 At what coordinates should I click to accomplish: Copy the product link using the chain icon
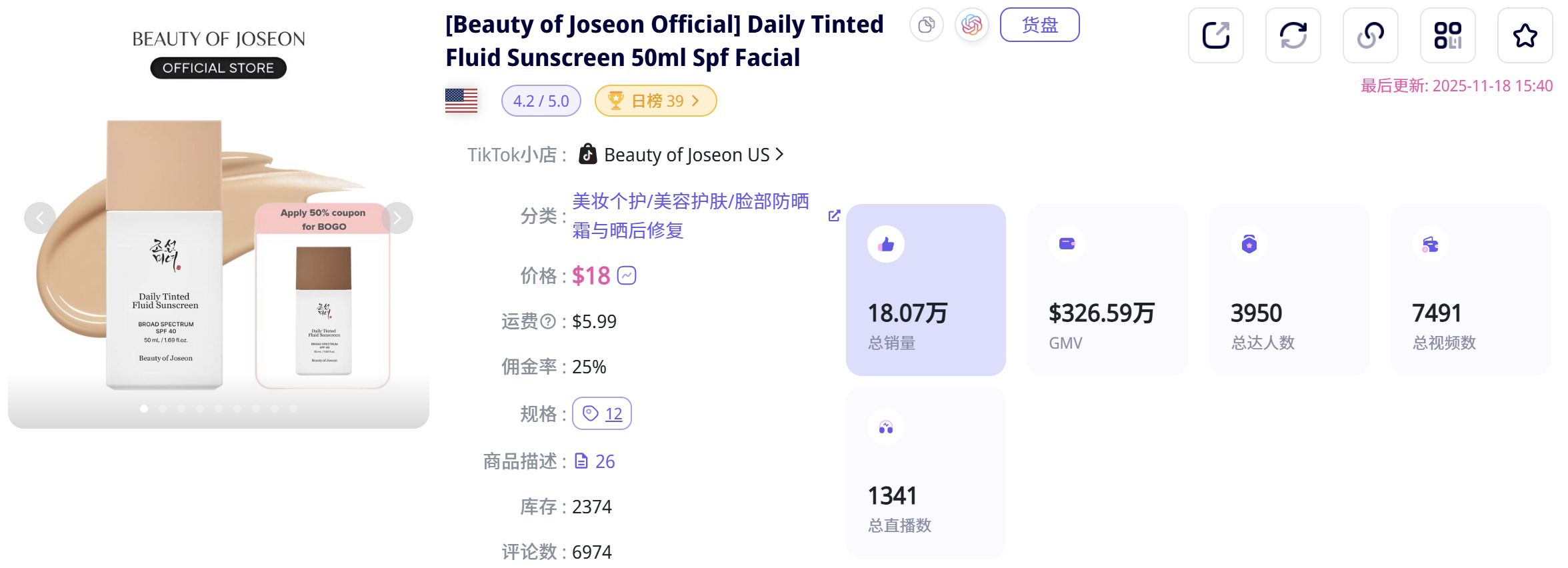(x=1371, y=35)
